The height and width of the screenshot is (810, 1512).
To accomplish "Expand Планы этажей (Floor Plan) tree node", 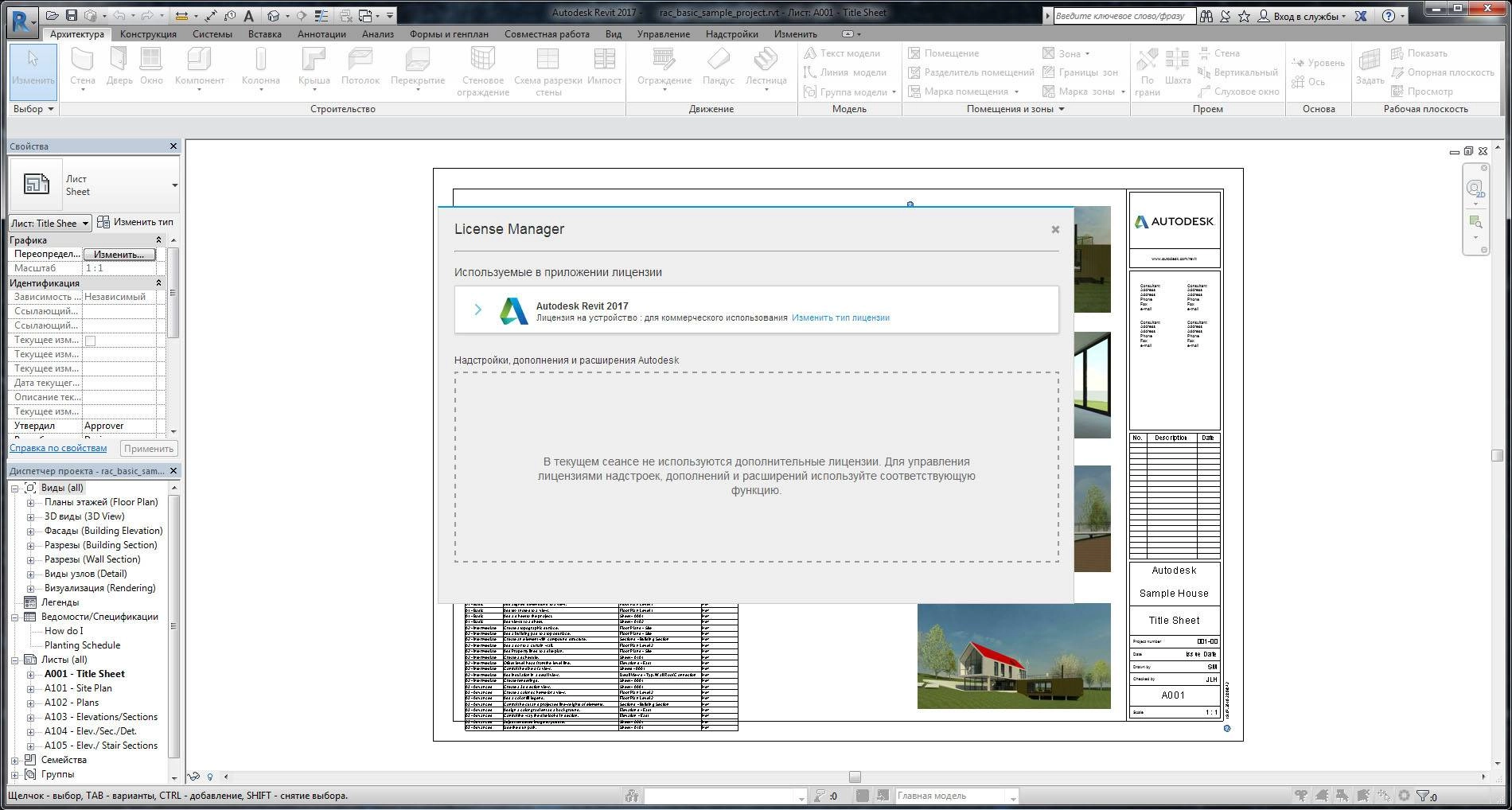I will tap(30, 502).
